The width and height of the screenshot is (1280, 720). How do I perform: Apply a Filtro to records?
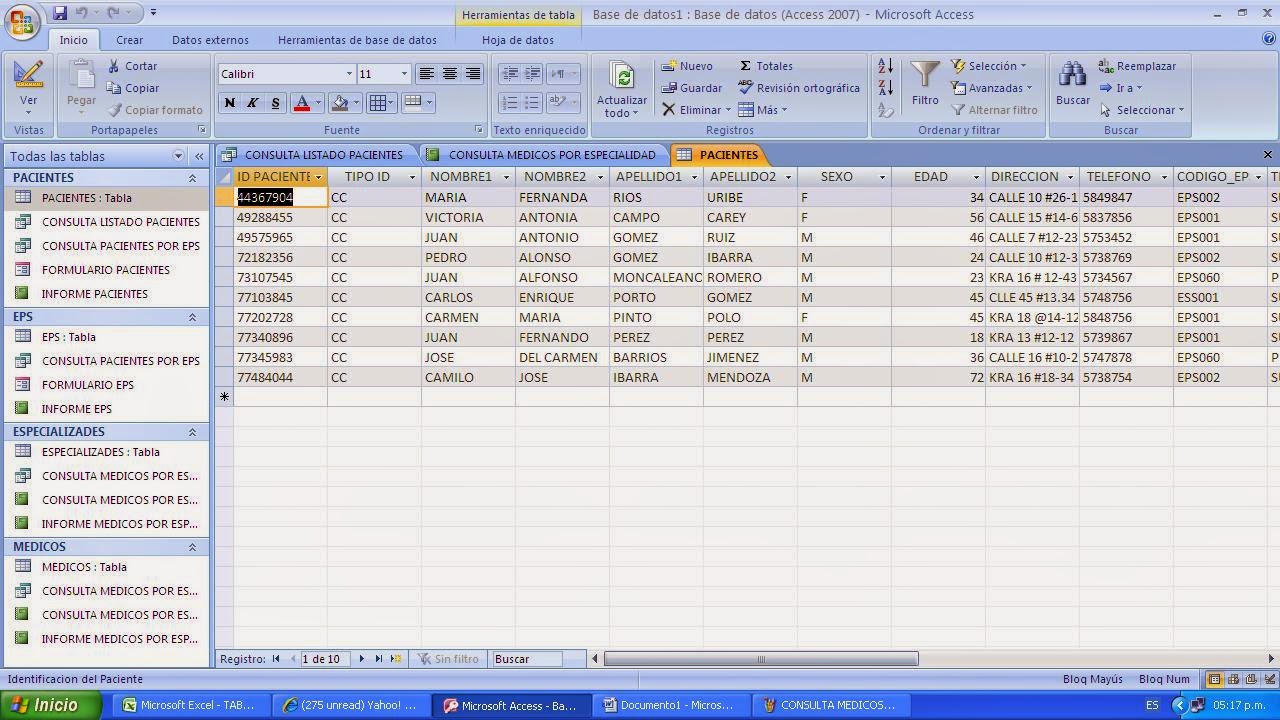tap(924, 87)
